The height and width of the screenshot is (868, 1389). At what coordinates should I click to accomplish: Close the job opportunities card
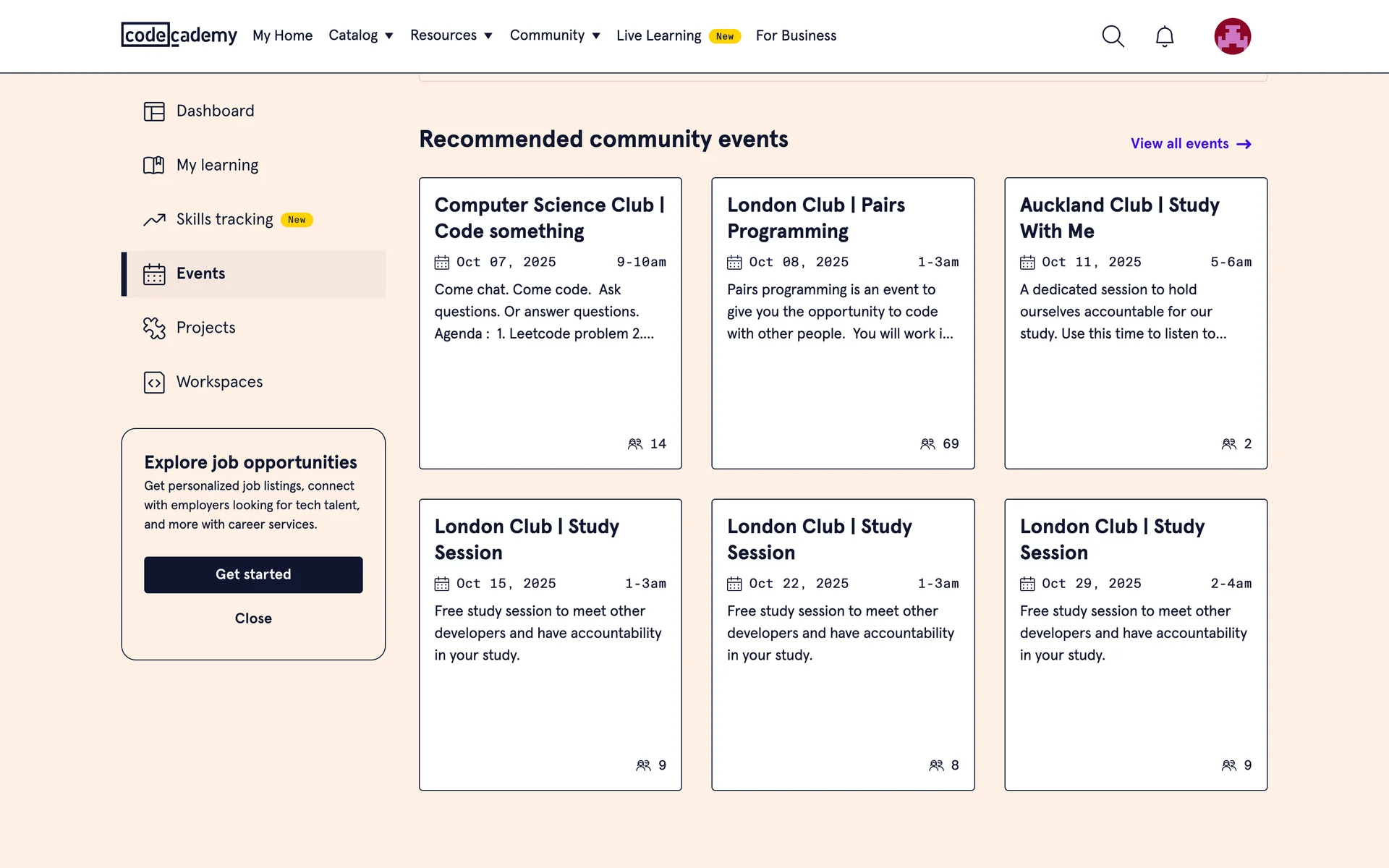[x=253, y=618]
